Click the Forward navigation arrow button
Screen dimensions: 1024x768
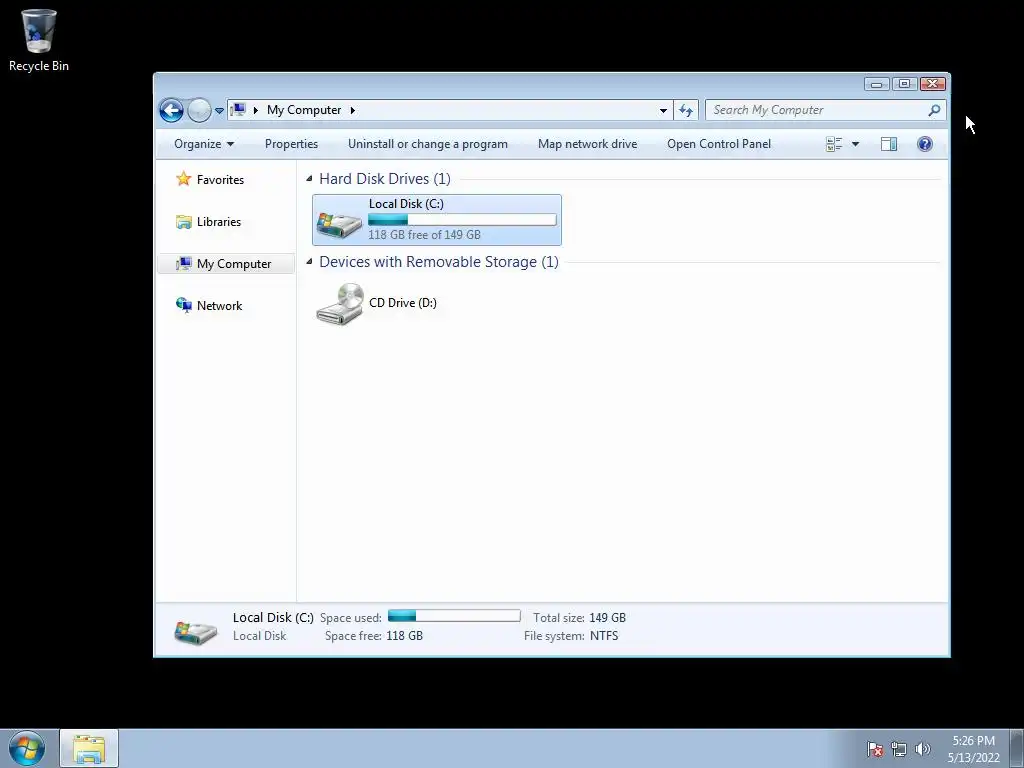pos(199,110)
